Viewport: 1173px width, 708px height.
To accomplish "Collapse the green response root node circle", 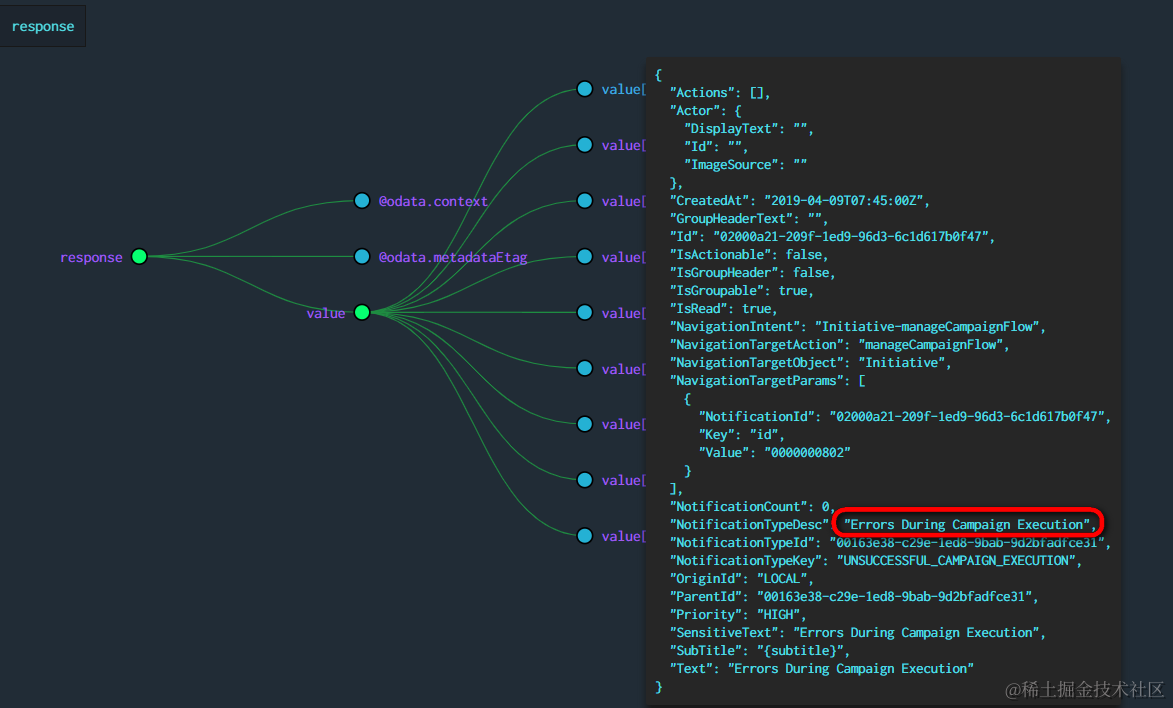I will click(139, 257).
